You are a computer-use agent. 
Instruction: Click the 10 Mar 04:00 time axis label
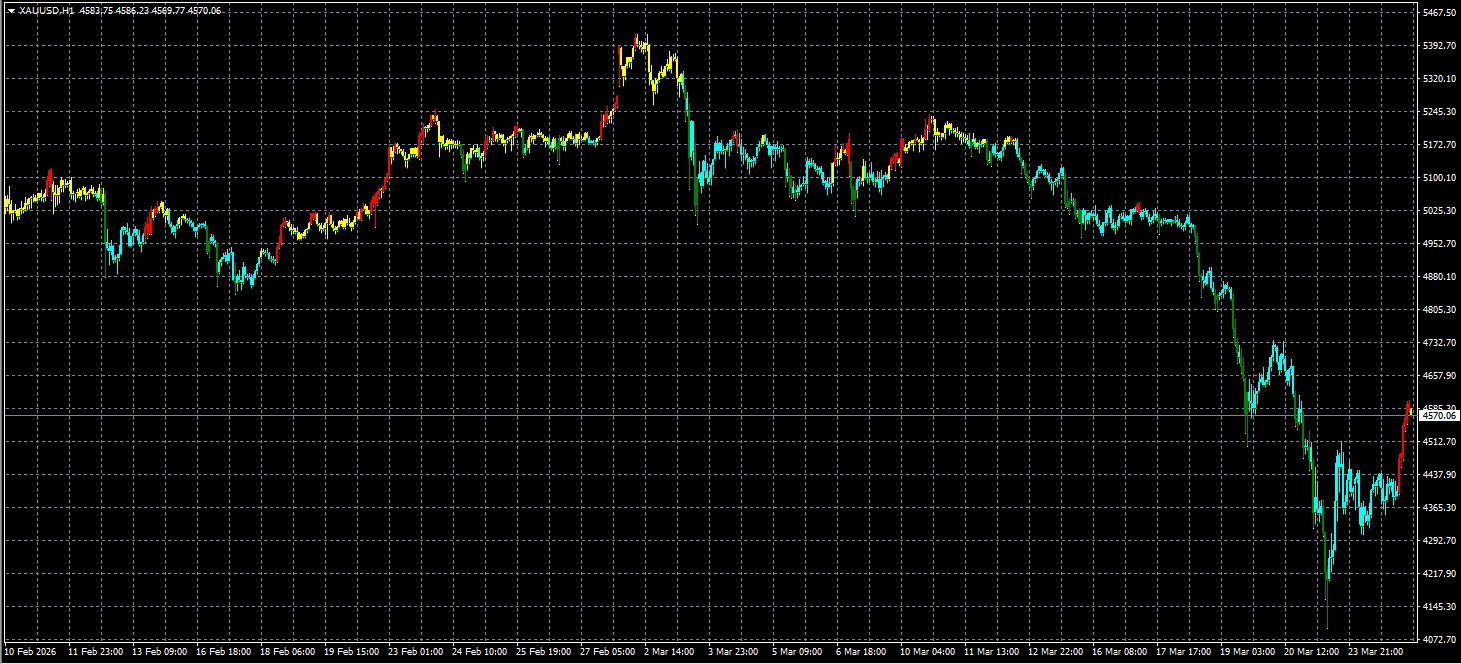tap(928, 652)
